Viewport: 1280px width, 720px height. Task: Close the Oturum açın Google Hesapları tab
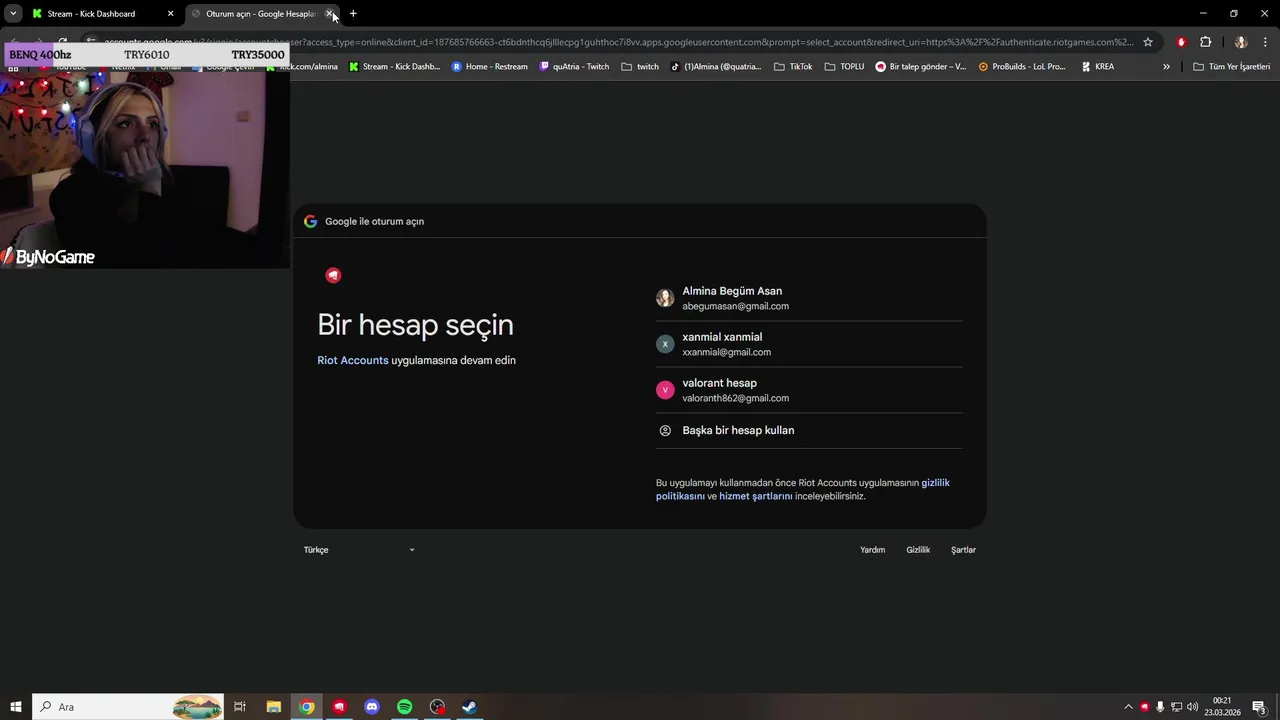click(330, 14)
